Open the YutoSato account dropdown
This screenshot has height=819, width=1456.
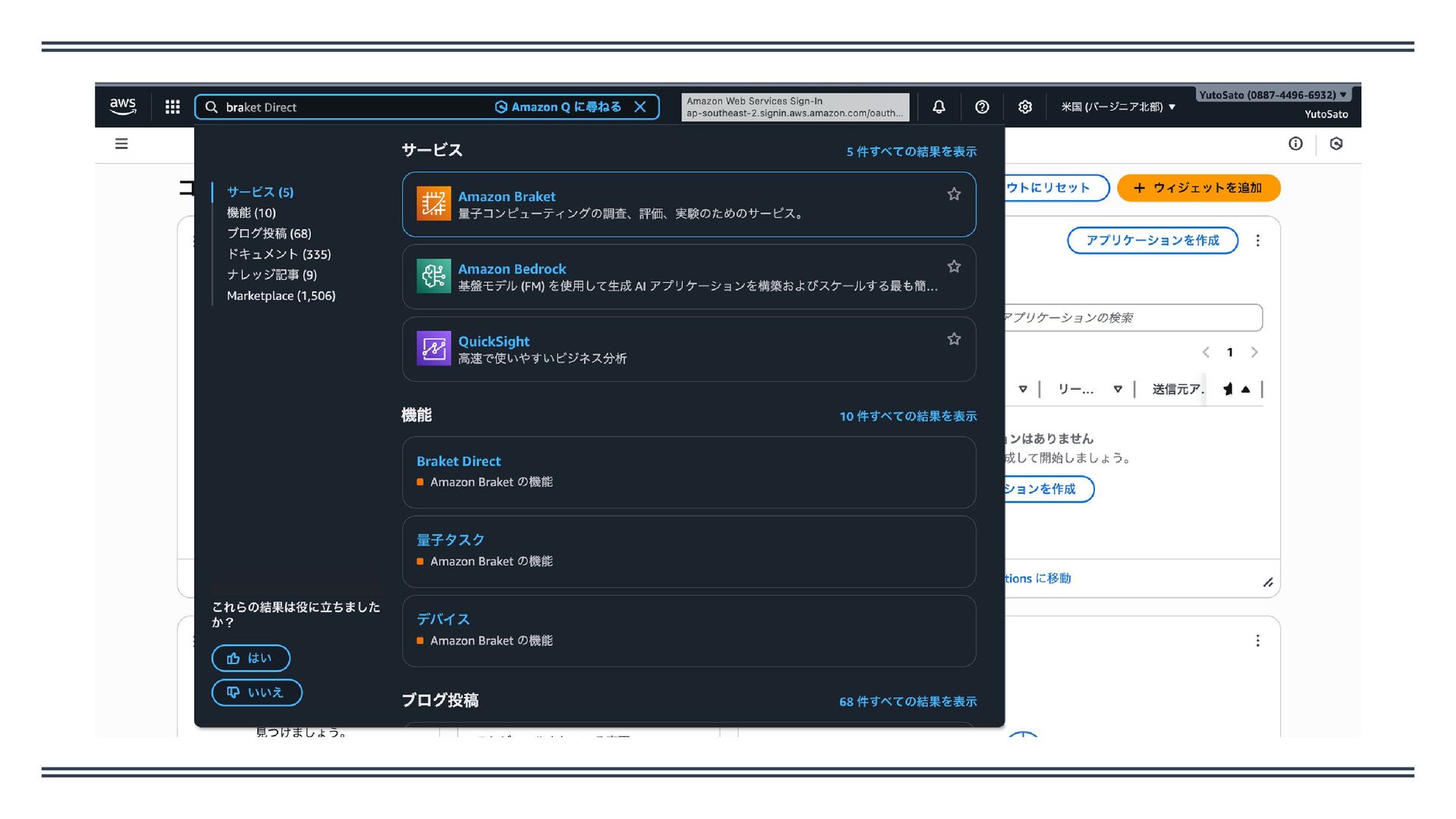1272,96
